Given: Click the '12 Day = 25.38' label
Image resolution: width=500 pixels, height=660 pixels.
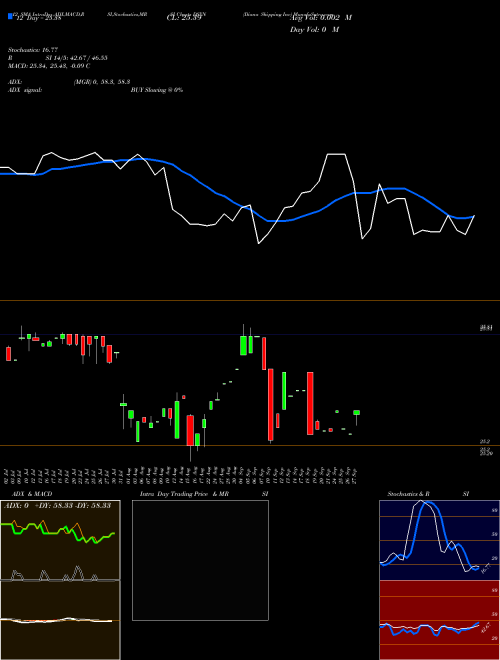Looking at the screenshot, I should point(38,18).
